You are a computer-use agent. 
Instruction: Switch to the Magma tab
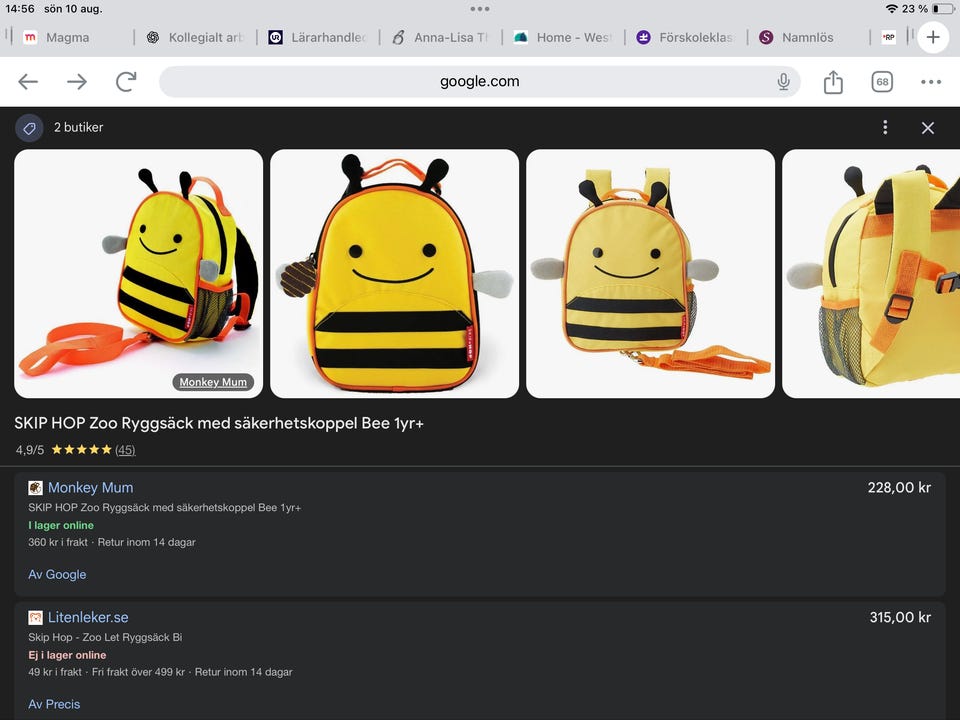point(69,37)
